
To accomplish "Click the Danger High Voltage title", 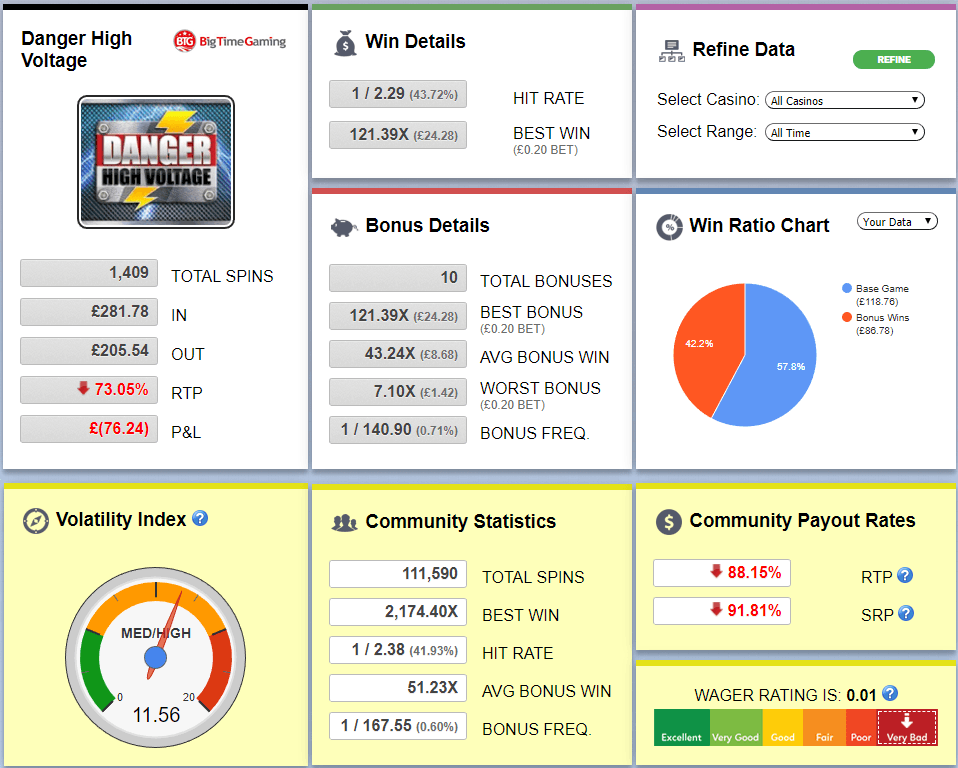I will [x=76, y=49].
